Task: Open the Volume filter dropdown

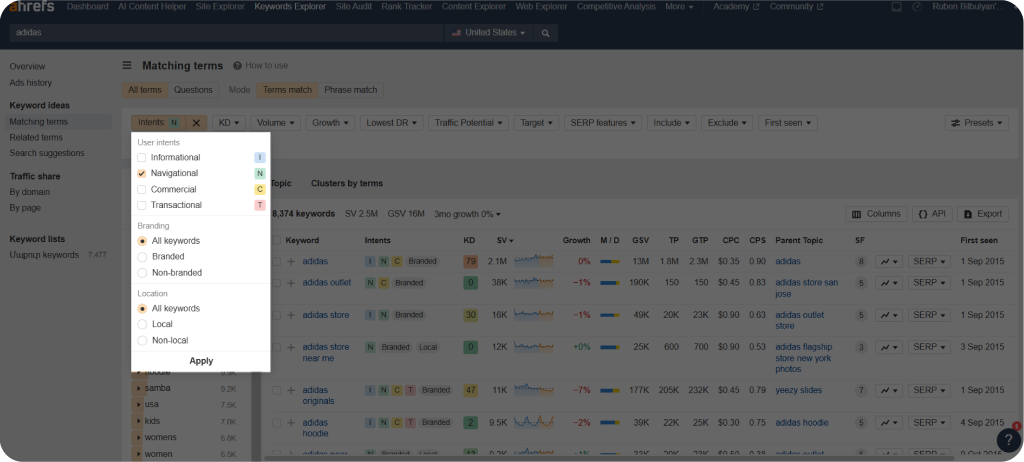Action: click(276, 123)
